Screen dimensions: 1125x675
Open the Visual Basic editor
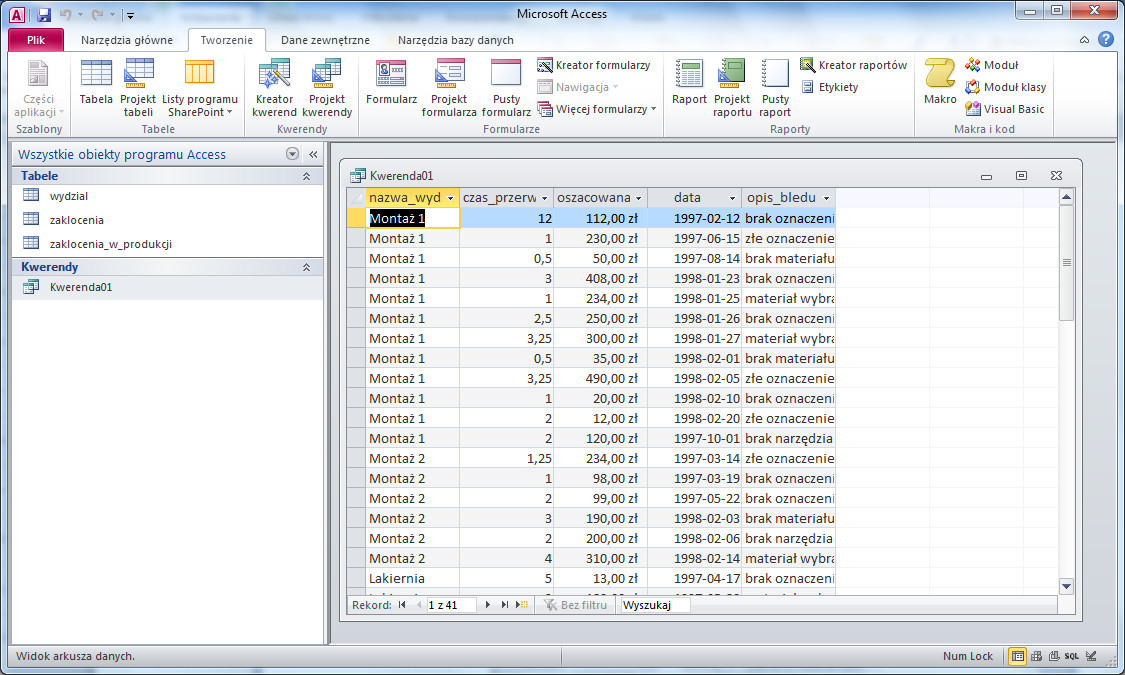tap(1004, 109)
